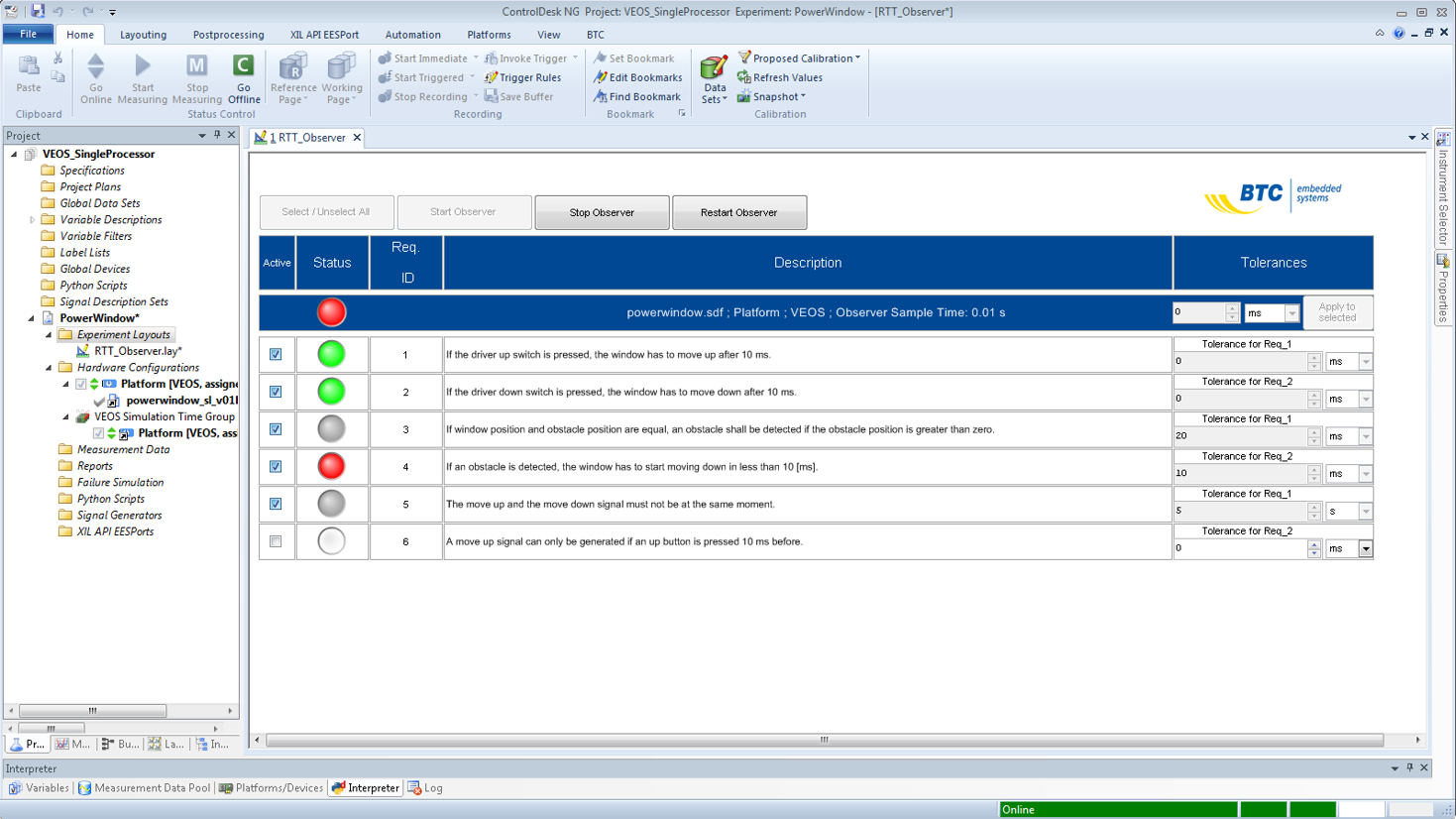
Task: Click tolerance value field for requirement 3
Action: click(x=1239, y=436)
